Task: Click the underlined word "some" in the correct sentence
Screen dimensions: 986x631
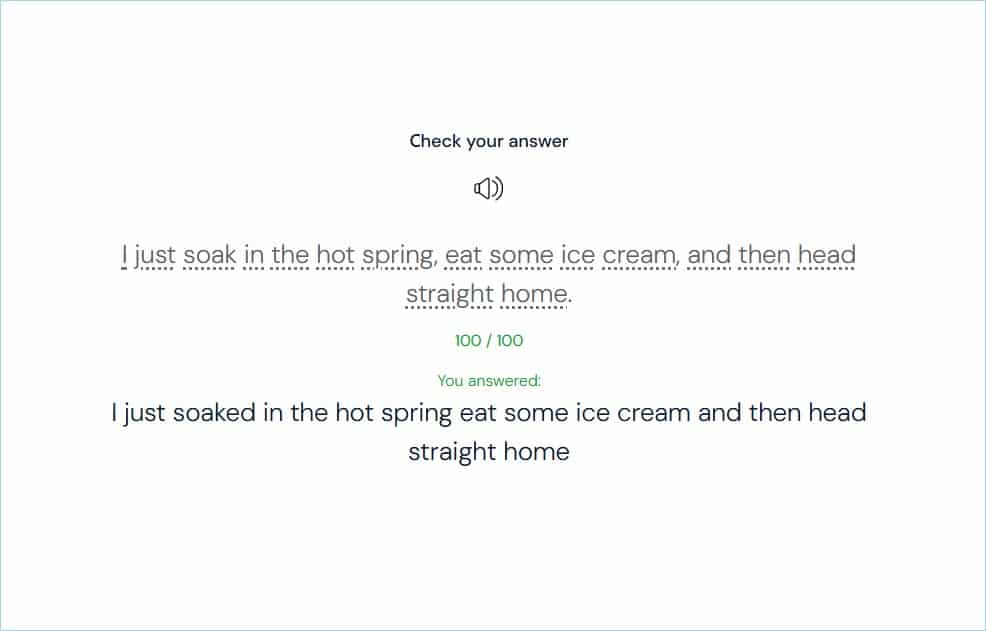Action: [521, 256]
